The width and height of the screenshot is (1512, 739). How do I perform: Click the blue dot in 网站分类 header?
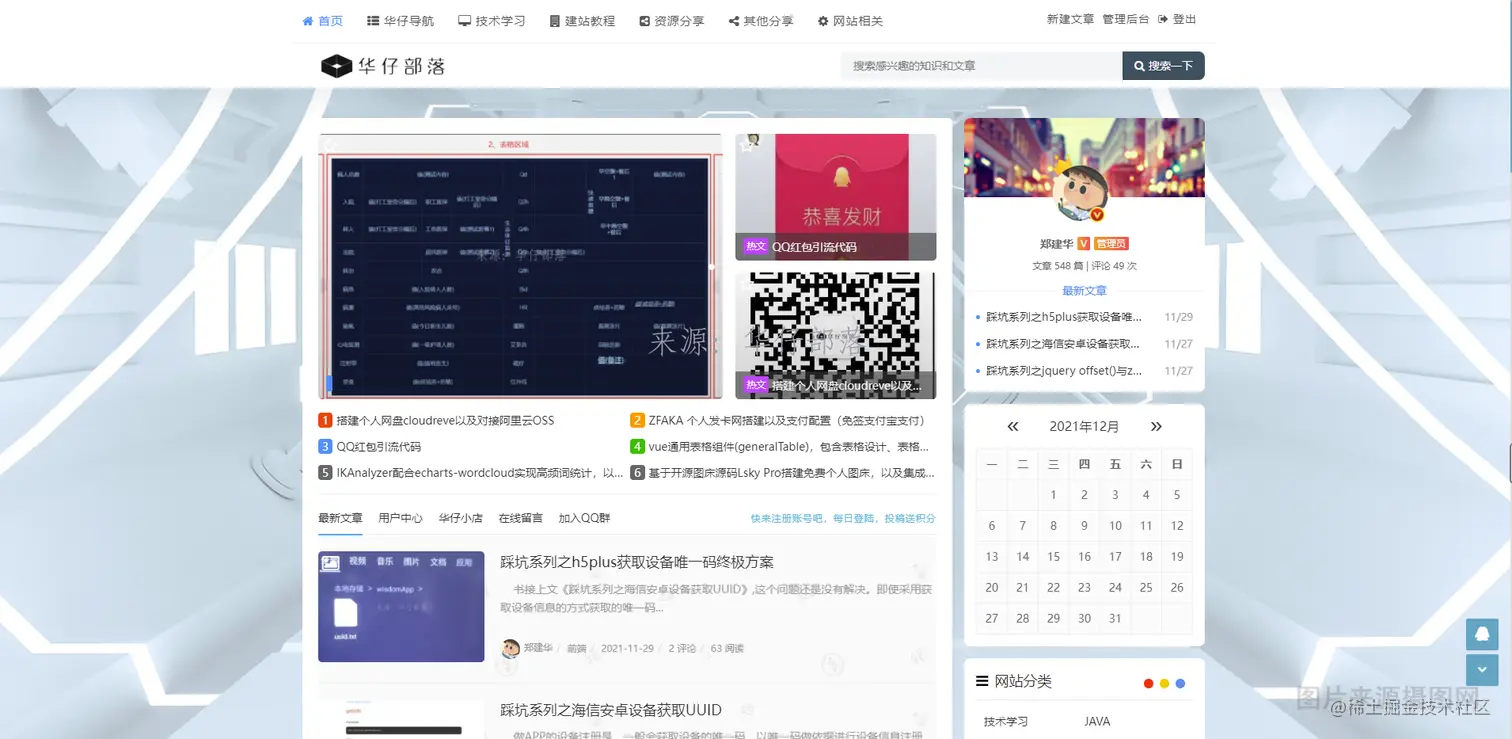(x=1180, y=684)
